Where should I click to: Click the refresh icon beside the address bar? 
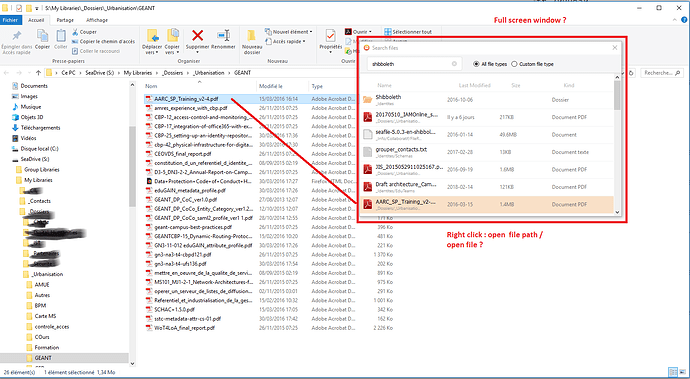click(631, 73)
